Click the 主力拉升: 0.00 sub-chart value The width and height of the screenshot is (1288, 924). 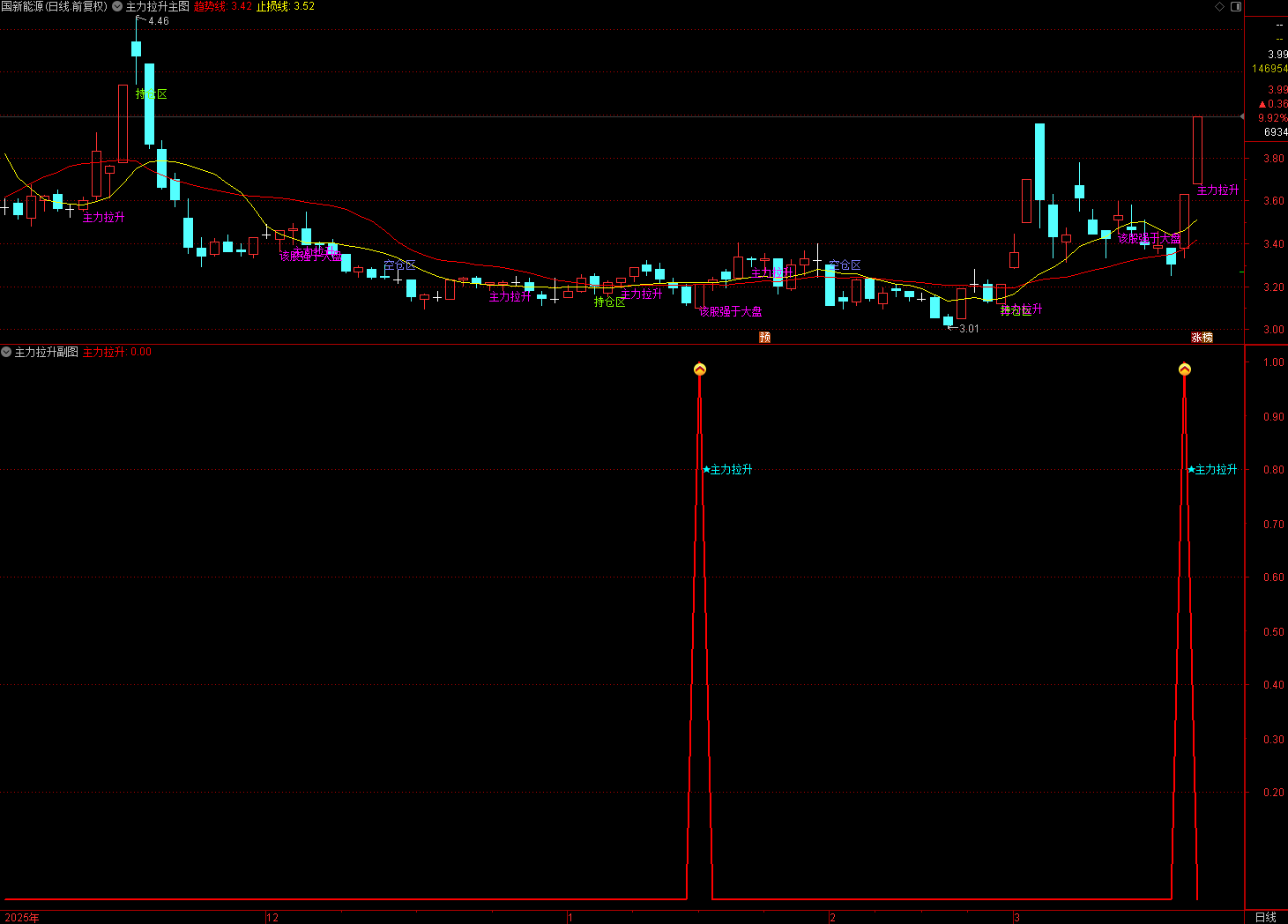(117, 352)
